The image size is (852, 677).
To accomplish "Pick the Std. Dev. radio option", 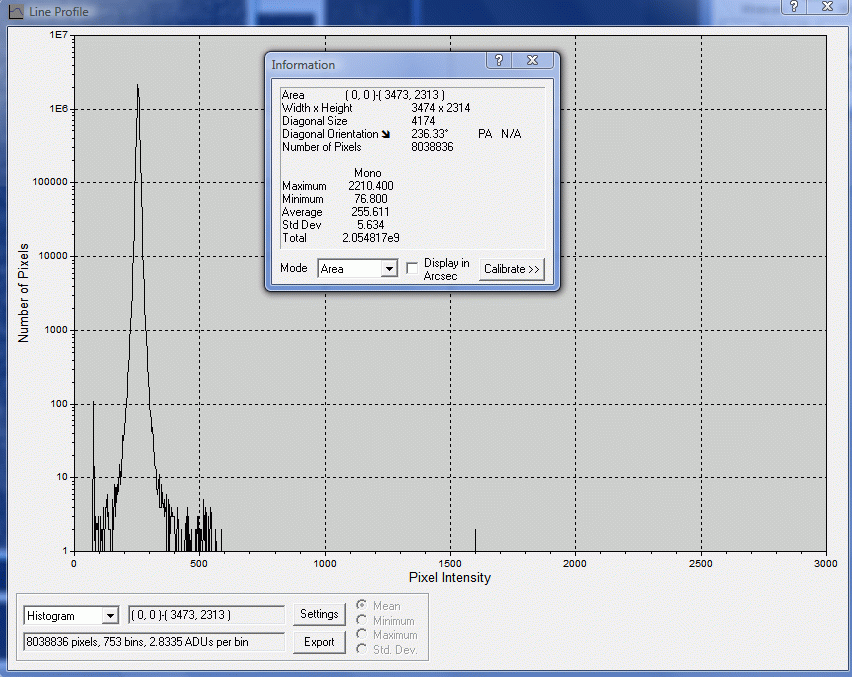I will 361,650.
